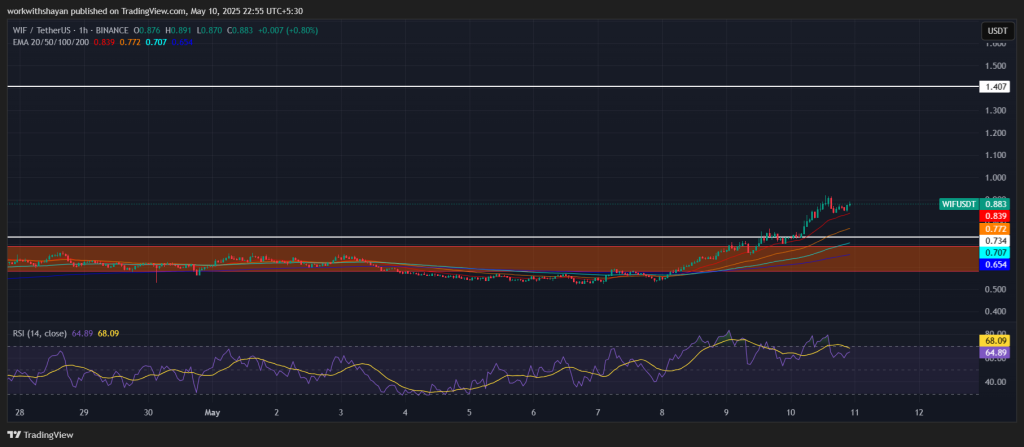The height and width of the screenshot is (447, 1024).
Task: Select the 1.407 resistance price label
Action: click(x=996, y=88)
